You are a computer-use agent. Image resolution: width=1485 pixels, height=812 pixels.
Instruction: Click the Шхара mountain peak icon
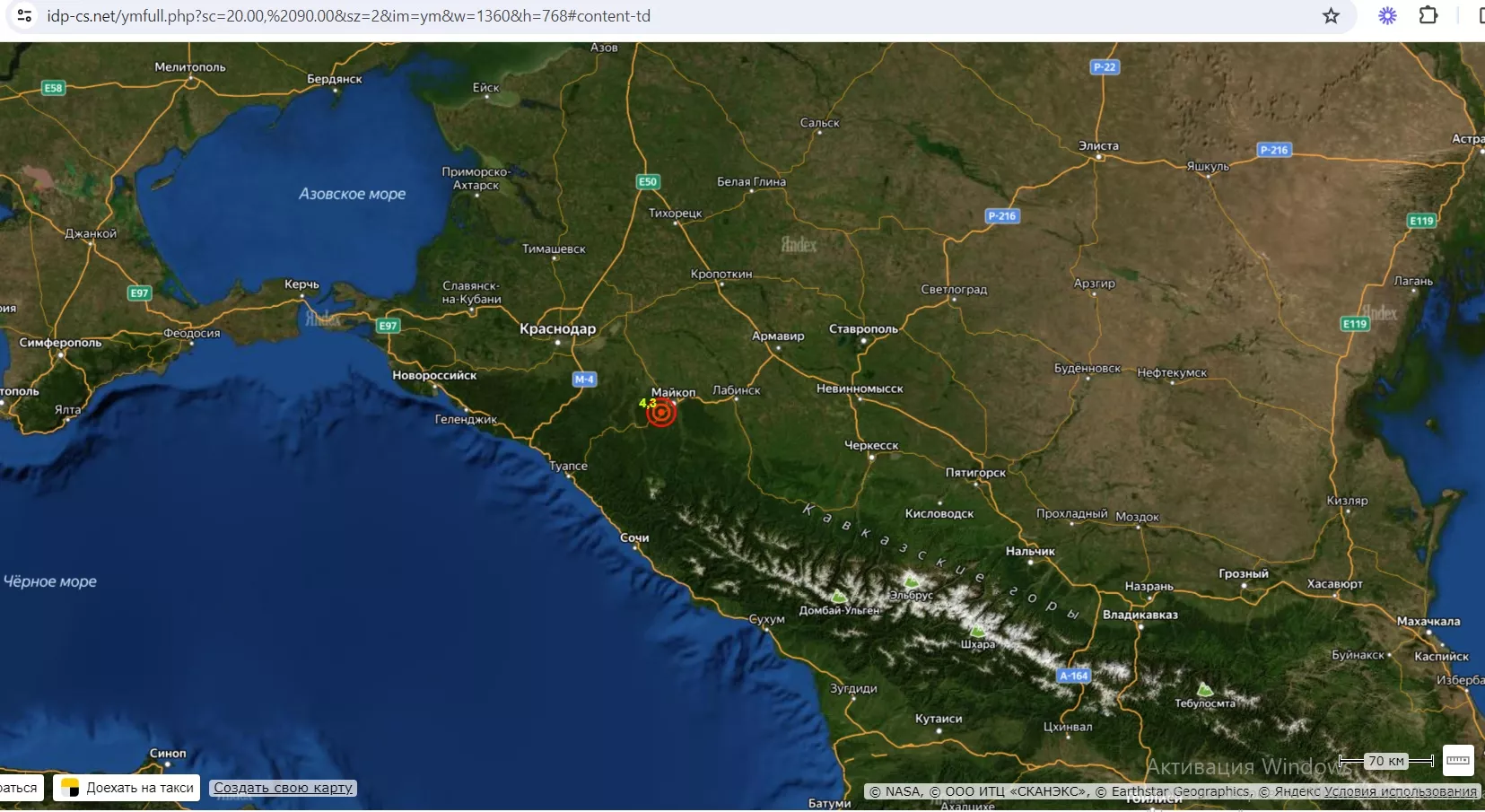(978, 632)
